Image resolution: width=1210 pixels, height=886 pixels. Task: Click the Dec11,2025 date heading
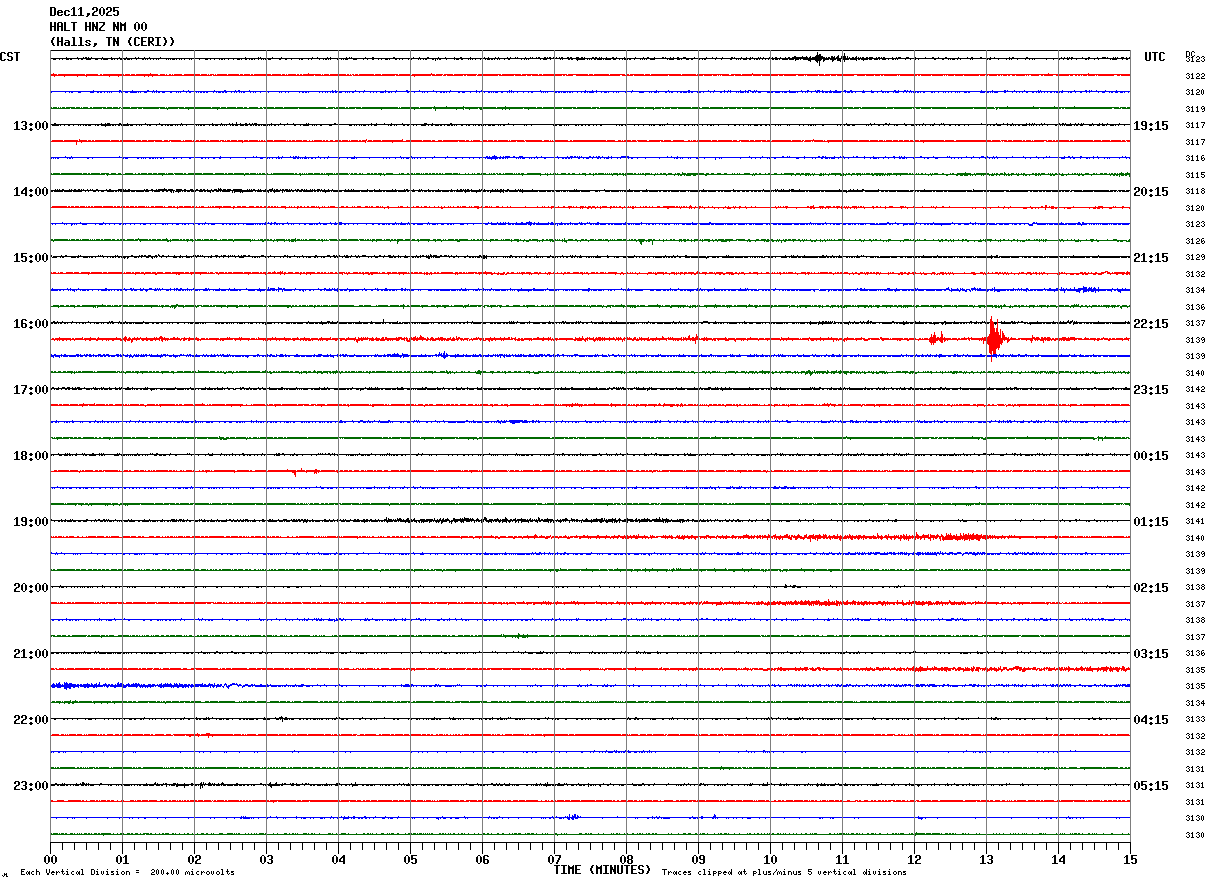(x=84, y=12)
